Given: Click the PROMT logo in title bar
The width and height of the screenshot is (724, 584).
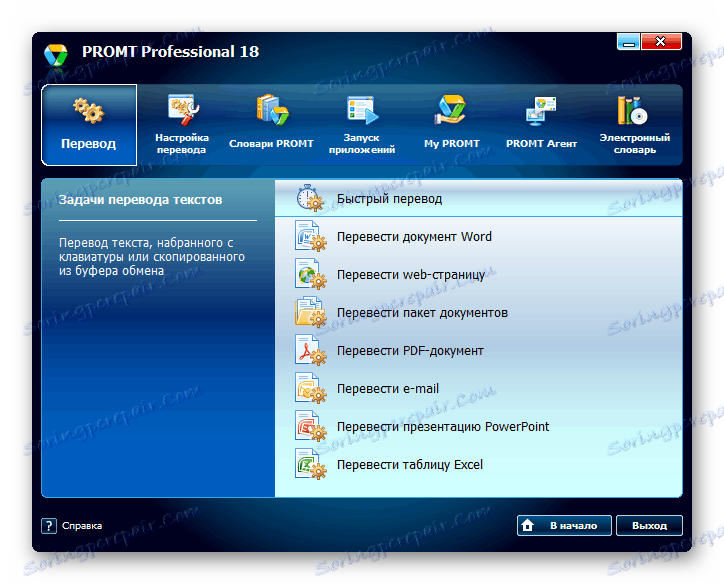Looking at the screenshot, I should [56, 55].
